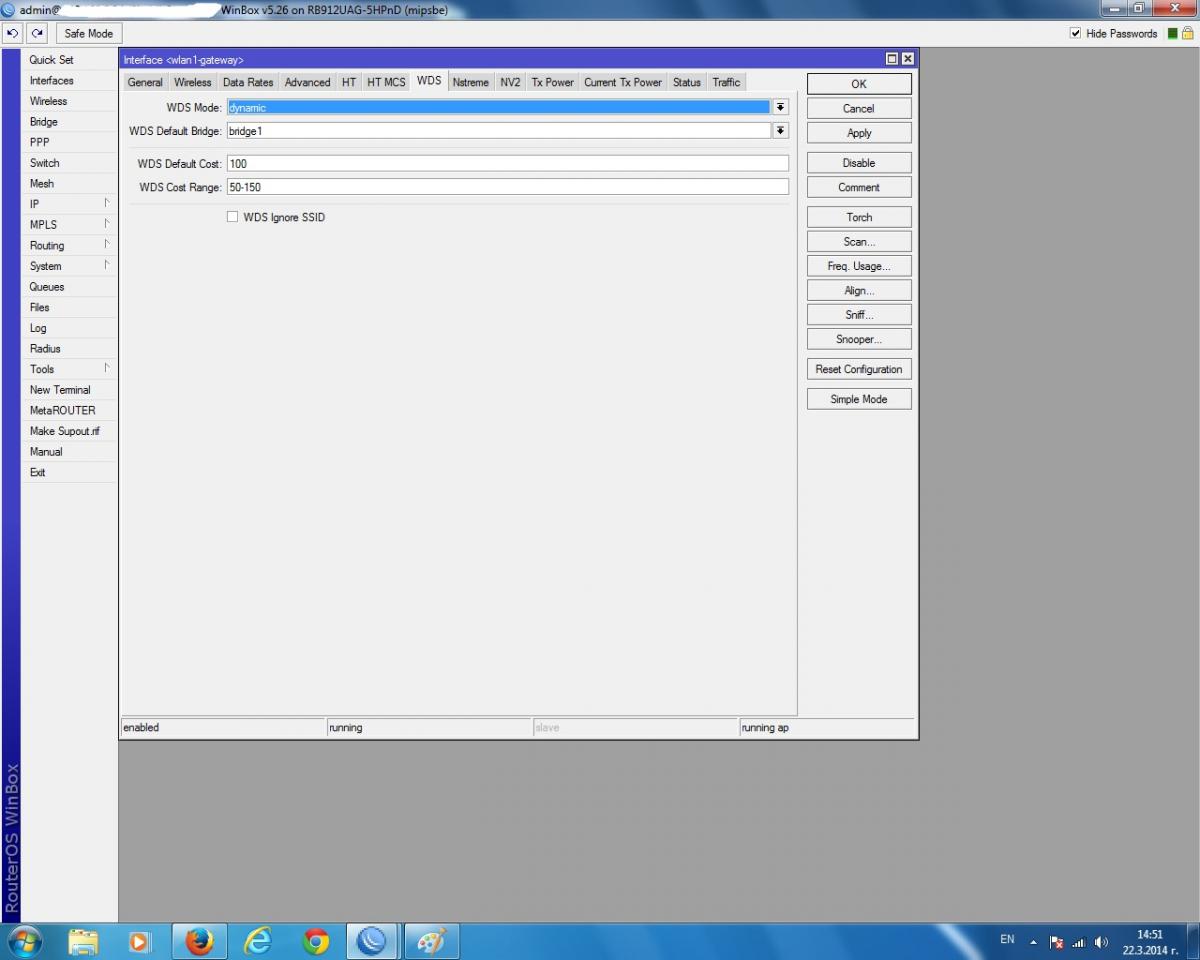This screenshot has width=1200, height=960.
Task: Launch Internet Explorer from the taskbar
Action: pos(258,941)
